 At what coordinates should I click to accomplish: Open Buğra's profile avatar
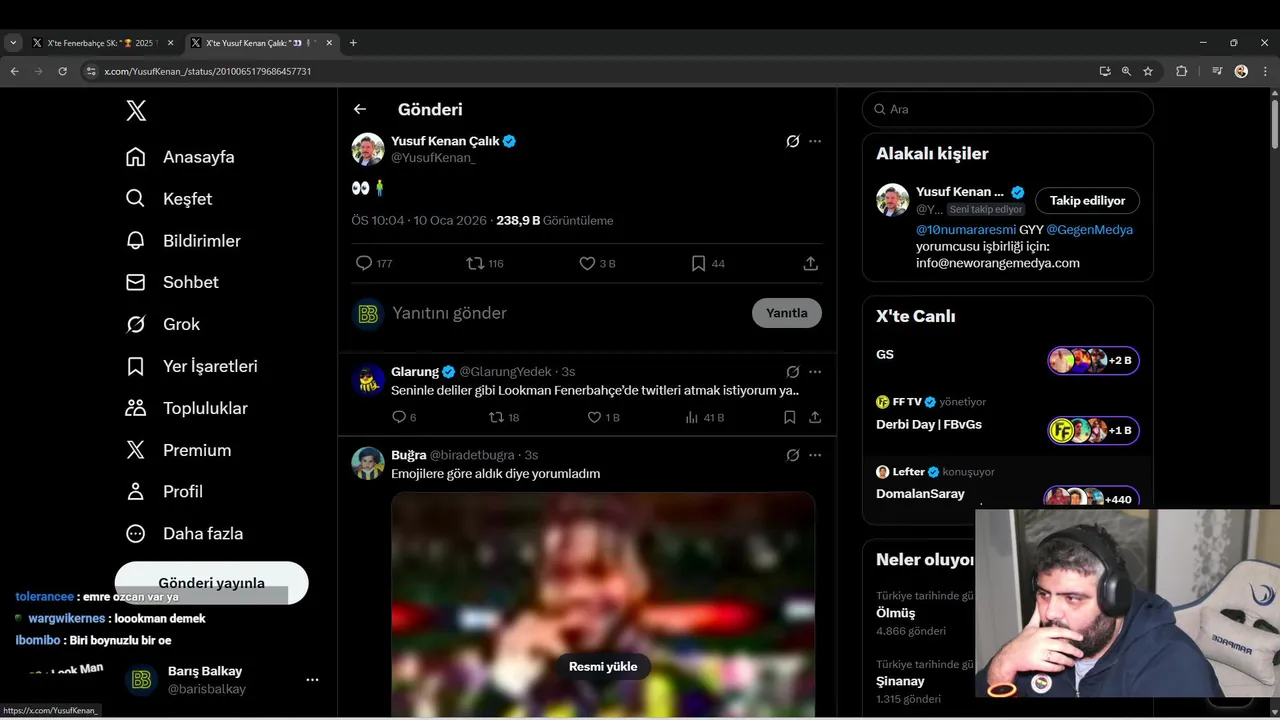(x=368, y=463)
